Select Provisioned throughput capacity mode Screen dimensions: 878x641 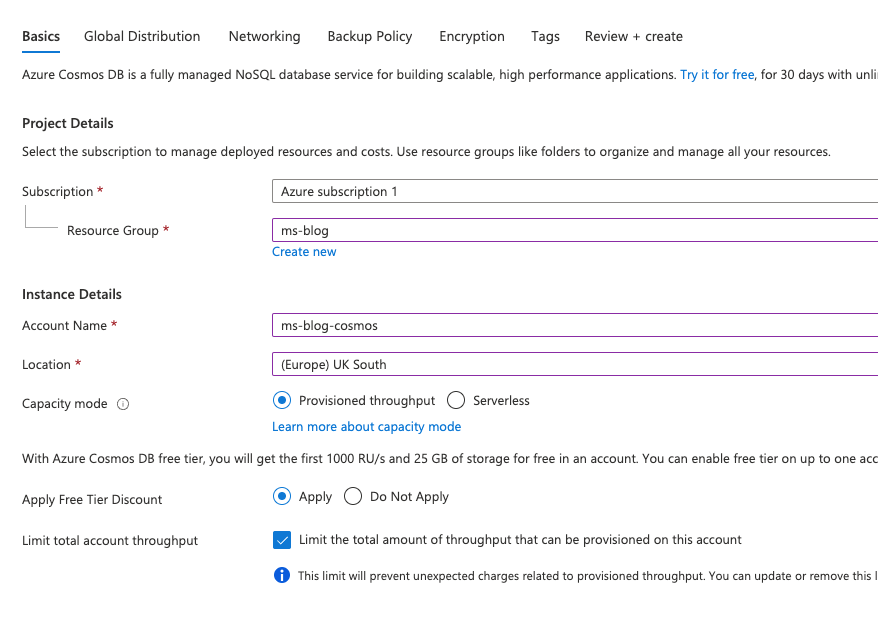point(282,400)
